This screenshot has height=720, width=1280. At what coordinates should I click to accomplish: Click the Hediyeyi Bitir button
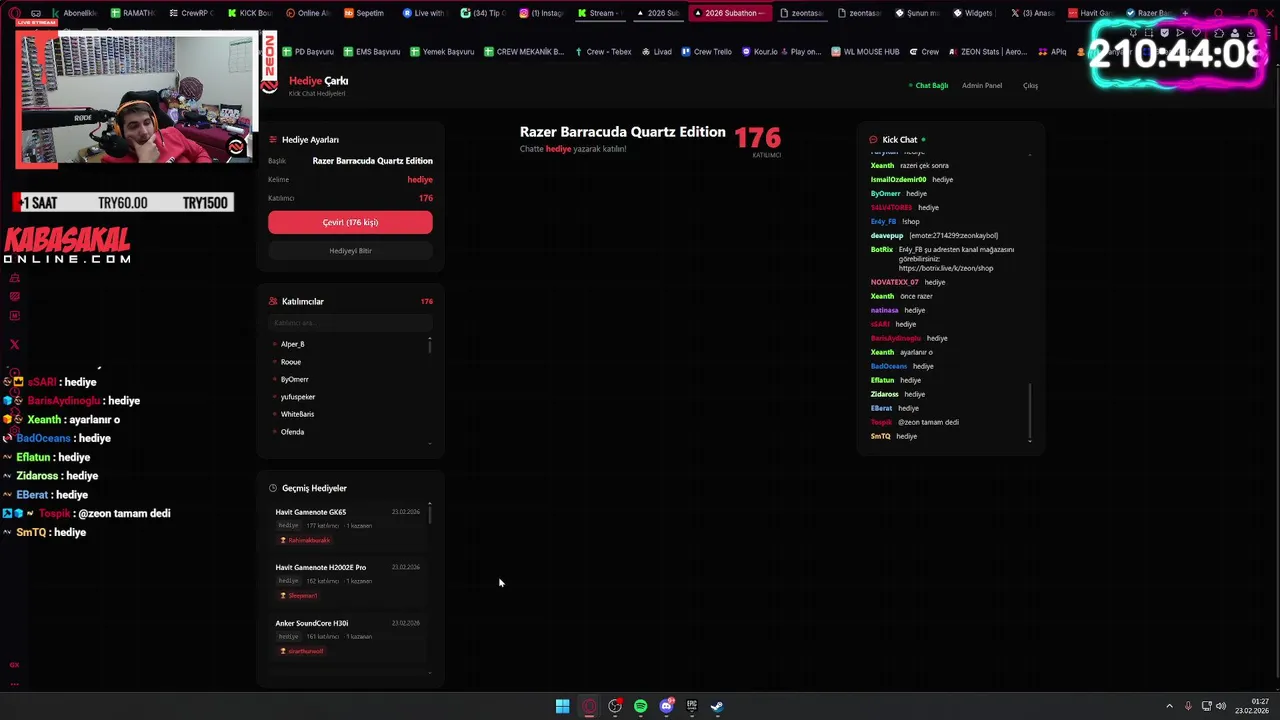click(x=350, y=251)
